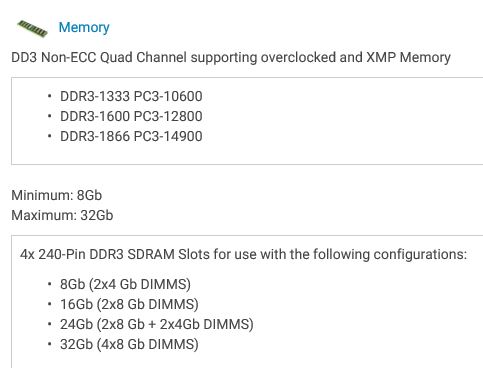Screen dimensions: 483x368
Task: Click the 240-Pin DDR3 SDRAM Slots heading
Action: click(x=243, y=254)
